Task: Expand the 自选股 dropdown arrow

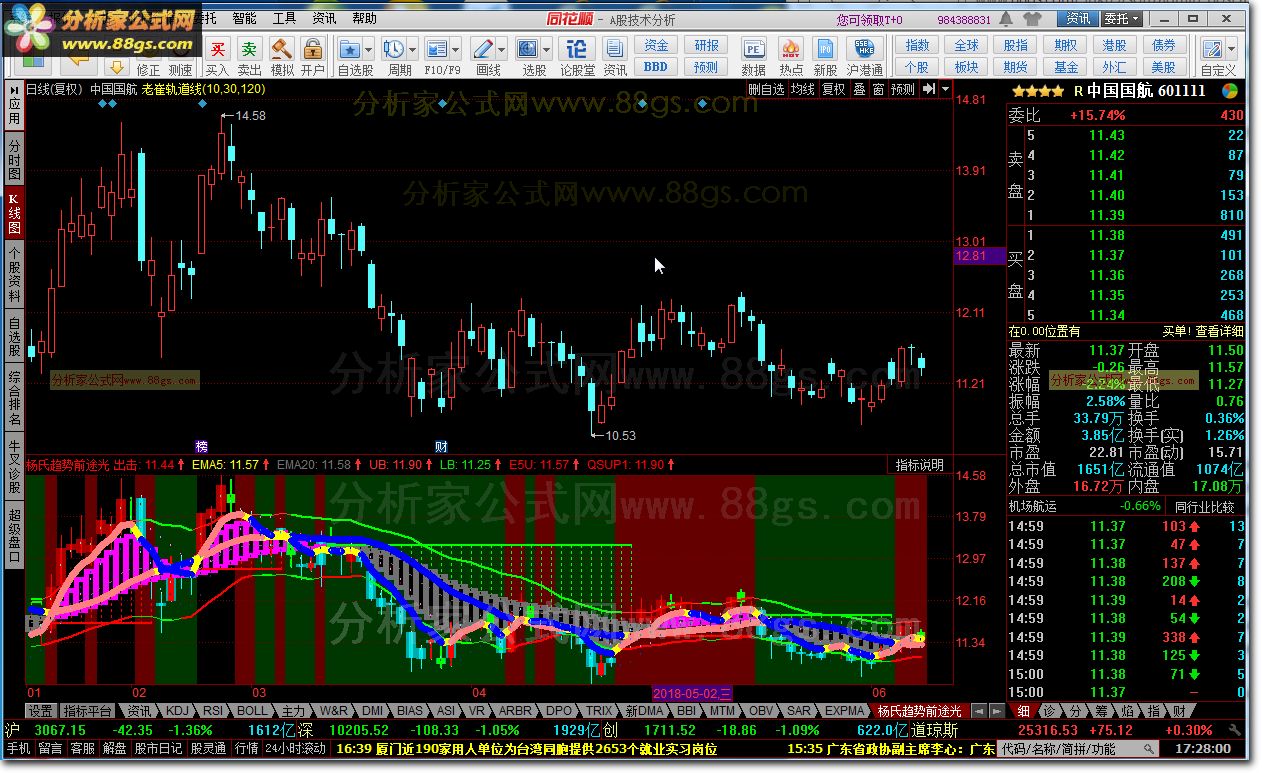Action: [368, 49]
